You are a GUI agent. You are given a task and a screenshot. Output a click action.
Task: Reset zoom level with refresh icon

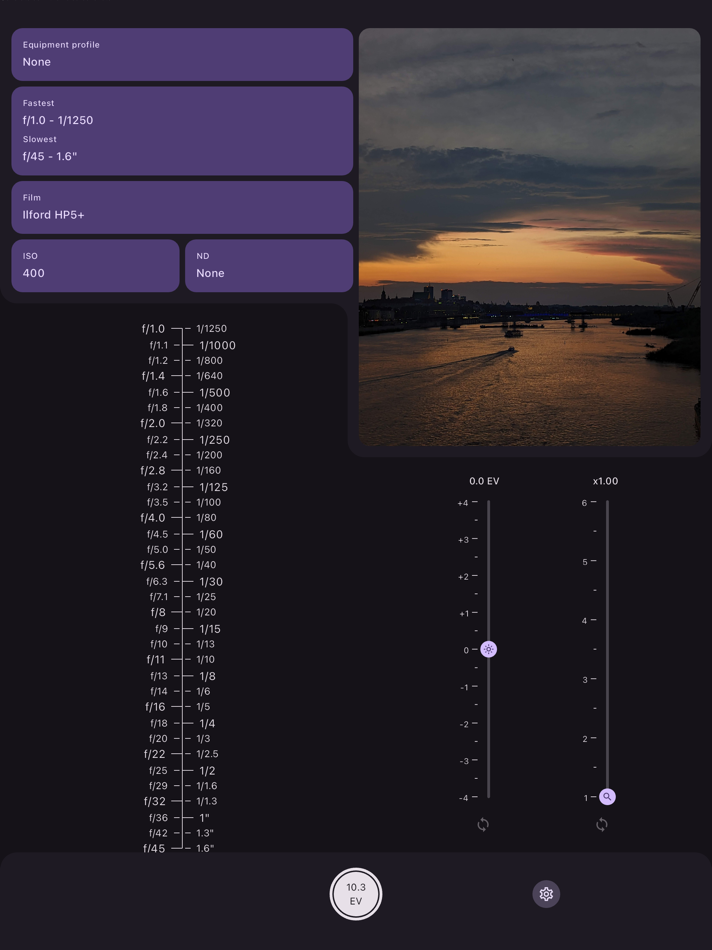point(602,825)
